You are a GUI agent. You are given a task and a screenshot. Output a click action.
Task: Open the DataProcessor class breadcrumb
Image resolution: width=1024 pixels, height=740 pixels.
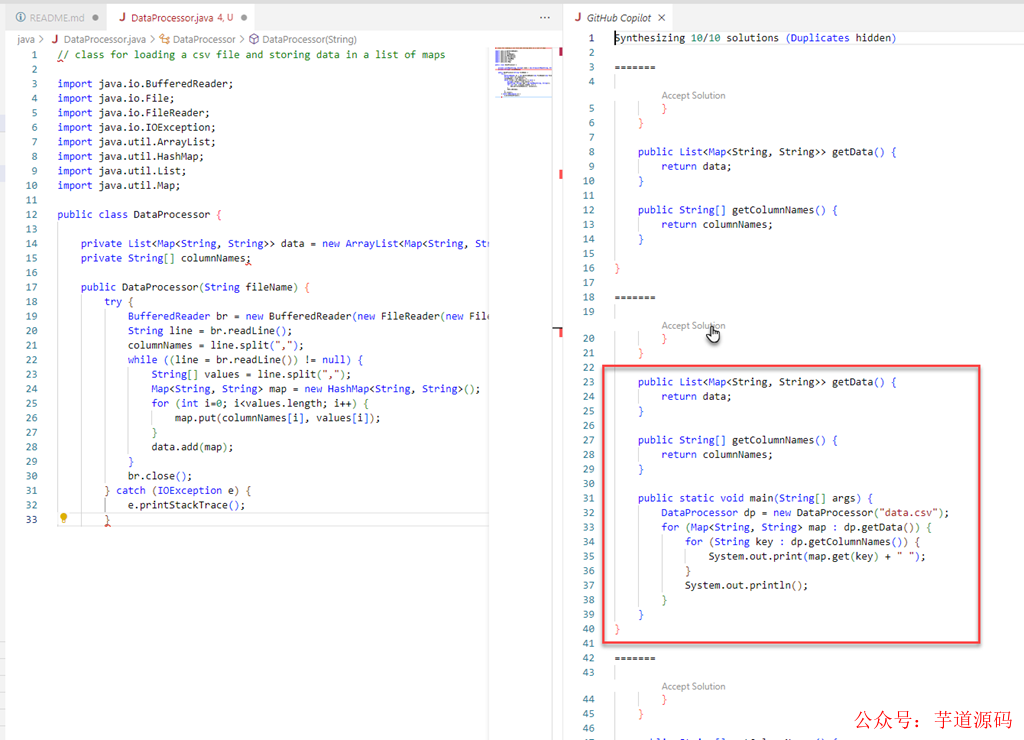pos(204,39)
